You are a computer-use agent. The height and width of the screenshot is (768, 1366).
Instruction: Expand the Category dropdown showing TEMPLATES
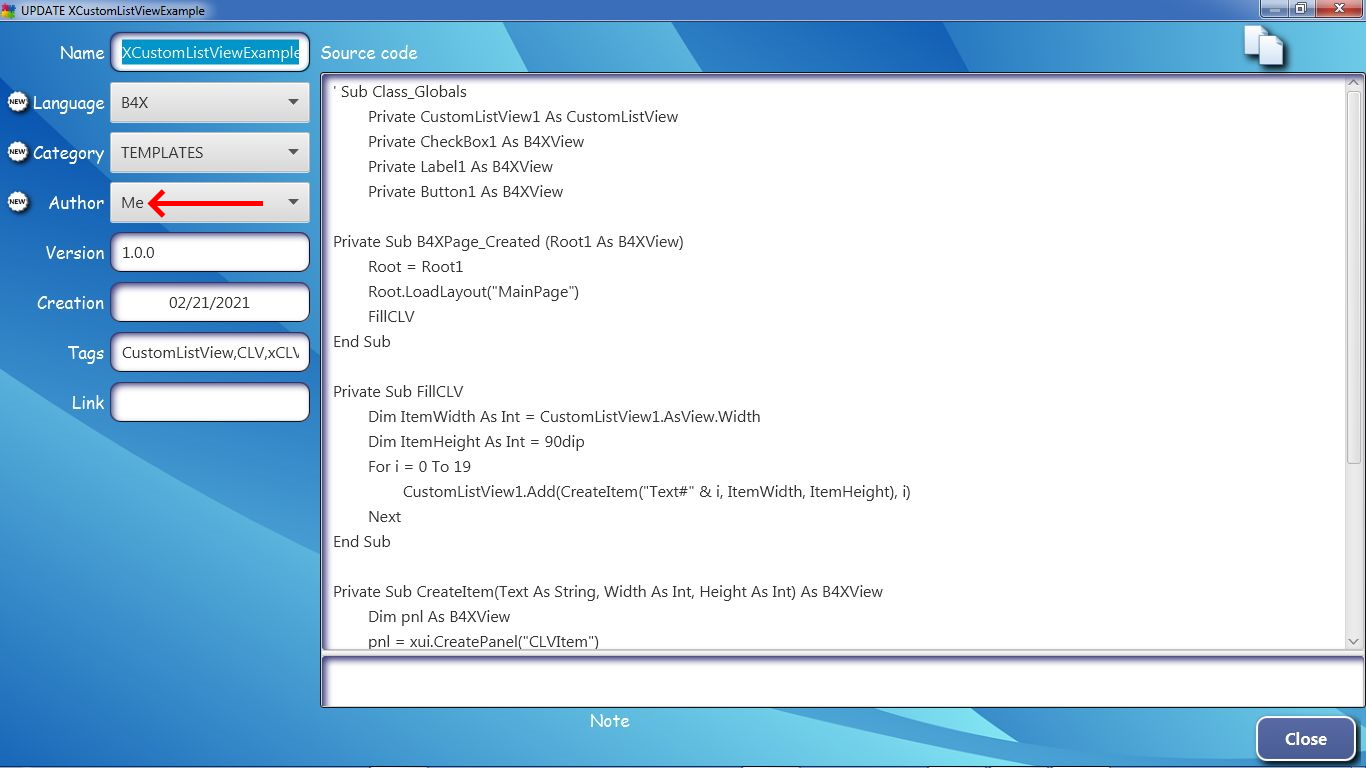click(x=210, y=152)
